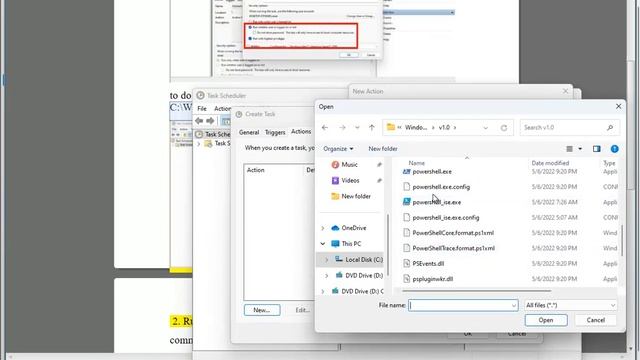Switch to General tab in Create Task
This screenshot has height=360, width=640.
pyautogui.click(x=249, y=132)
